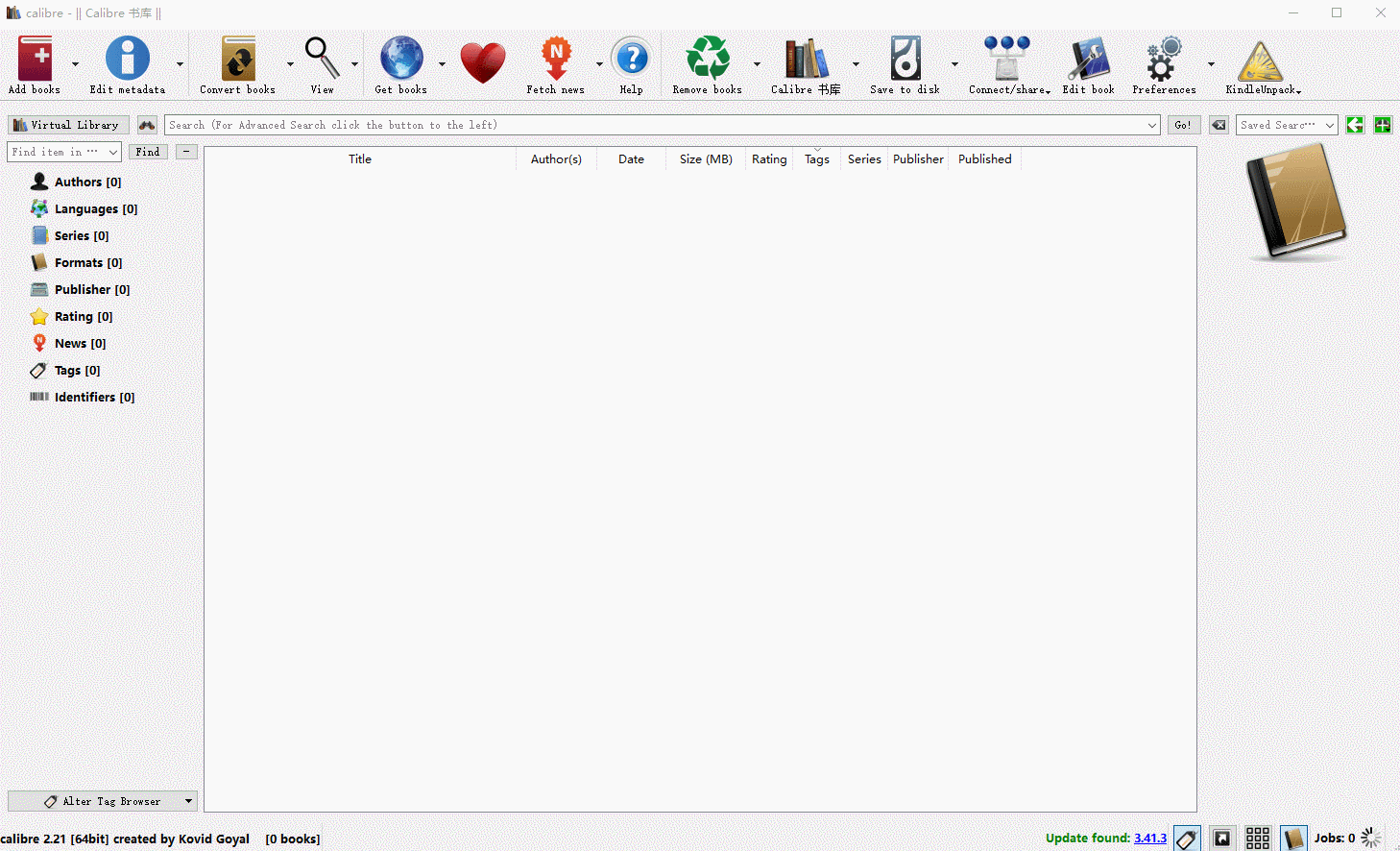Open Preferences gear icon
Image resolution: width=1400 pixels, height=851 pixels.
1163,60
